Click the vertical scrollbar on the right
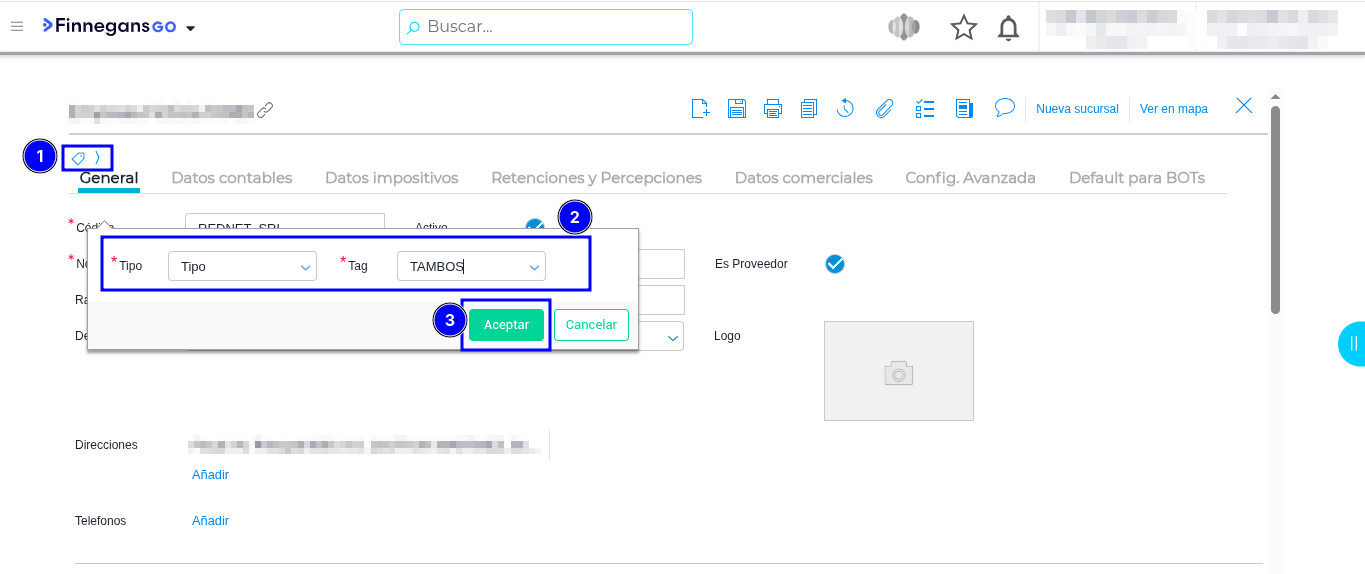Image resolution: width=1365 pixels, height=574 pixels. click(1275, 210)
